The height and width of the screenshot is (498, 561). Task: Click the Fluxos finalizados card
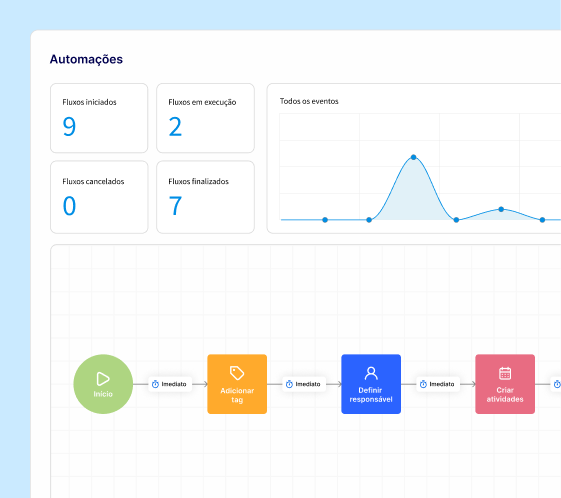[x=205, y=197]
